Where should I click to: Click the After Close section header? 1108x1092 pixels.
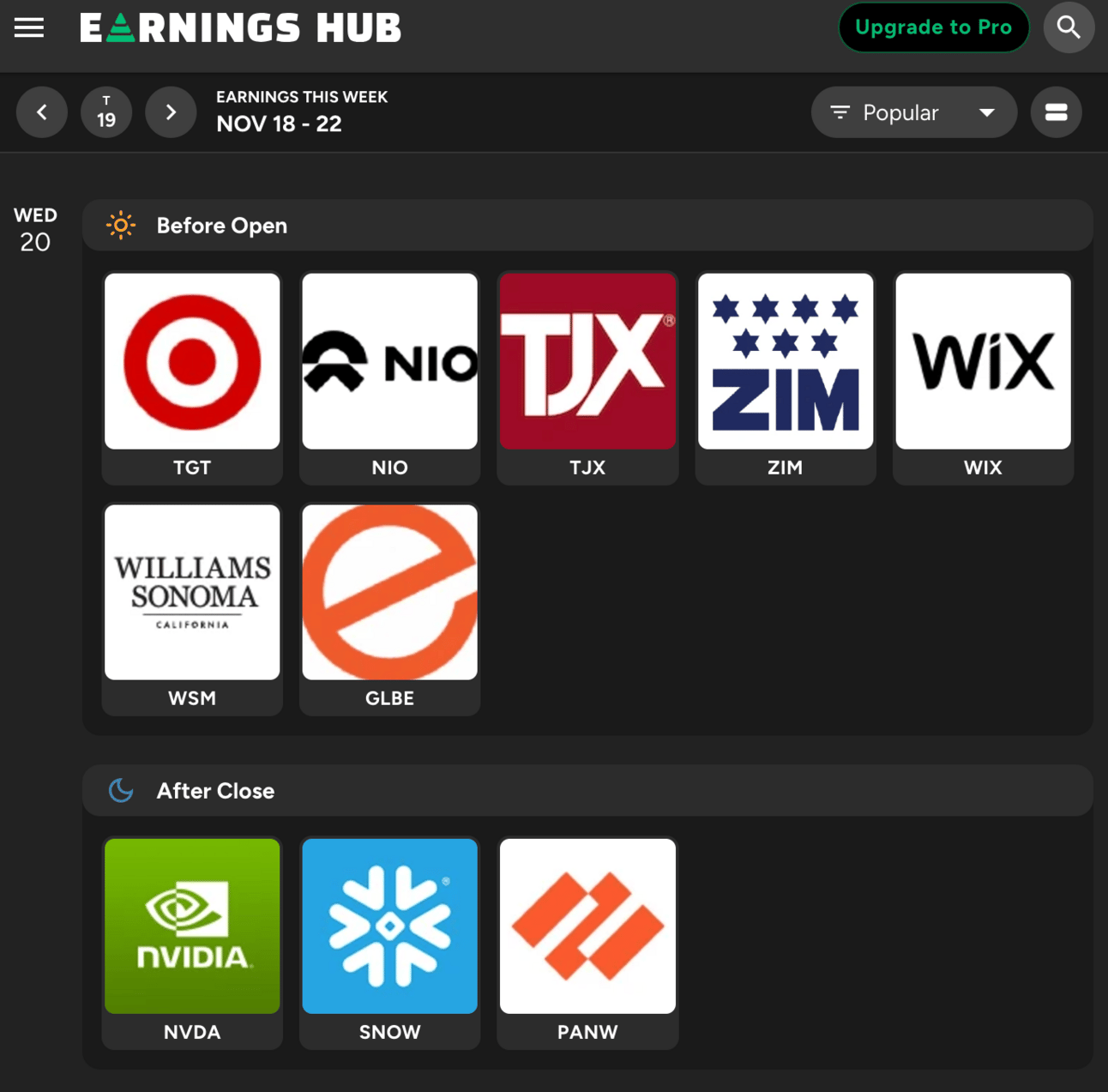point(587,791)
